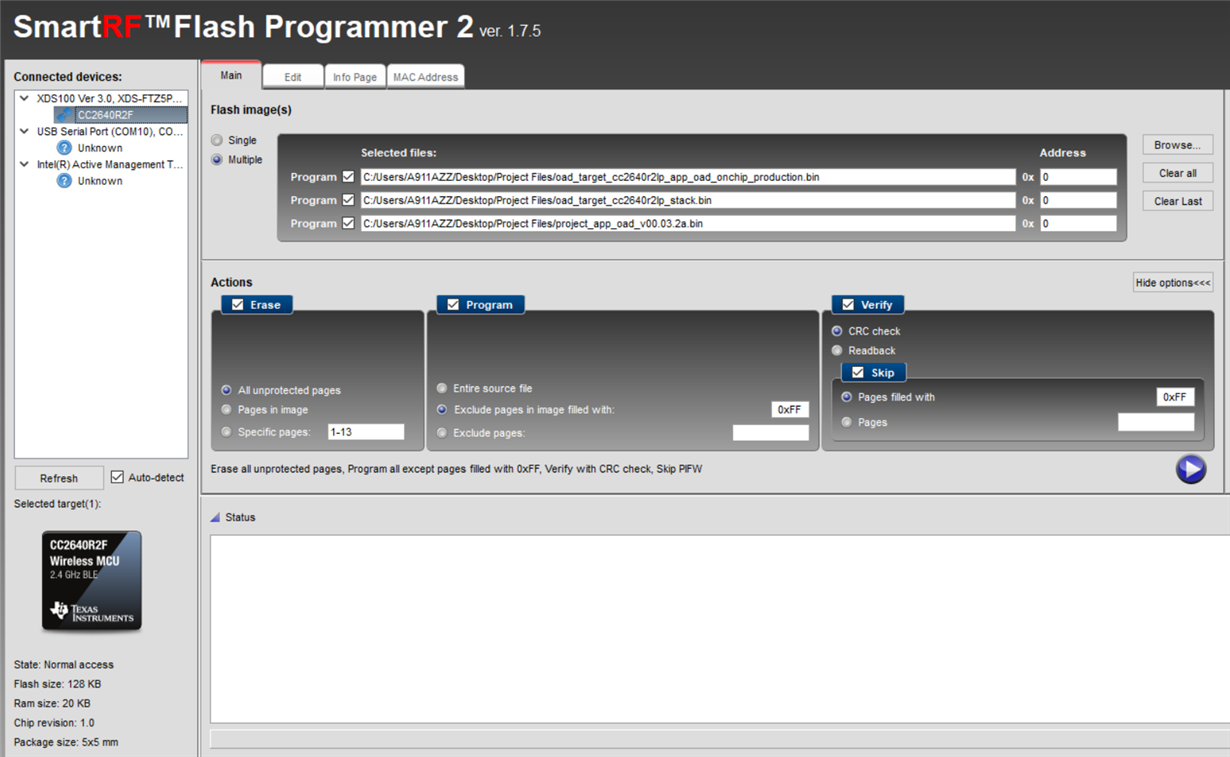Viewport: 1230px width, 757px height.
Task: Edit the file path of onchip_production.bin
Action: (x=687, y=177)
